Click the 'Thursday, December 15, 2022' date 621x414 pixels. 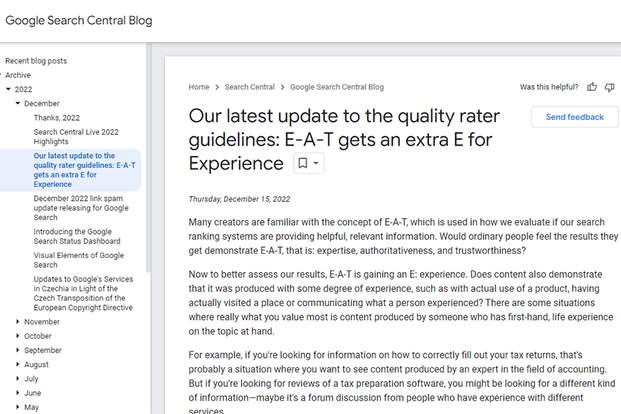[x=239, y=199]
